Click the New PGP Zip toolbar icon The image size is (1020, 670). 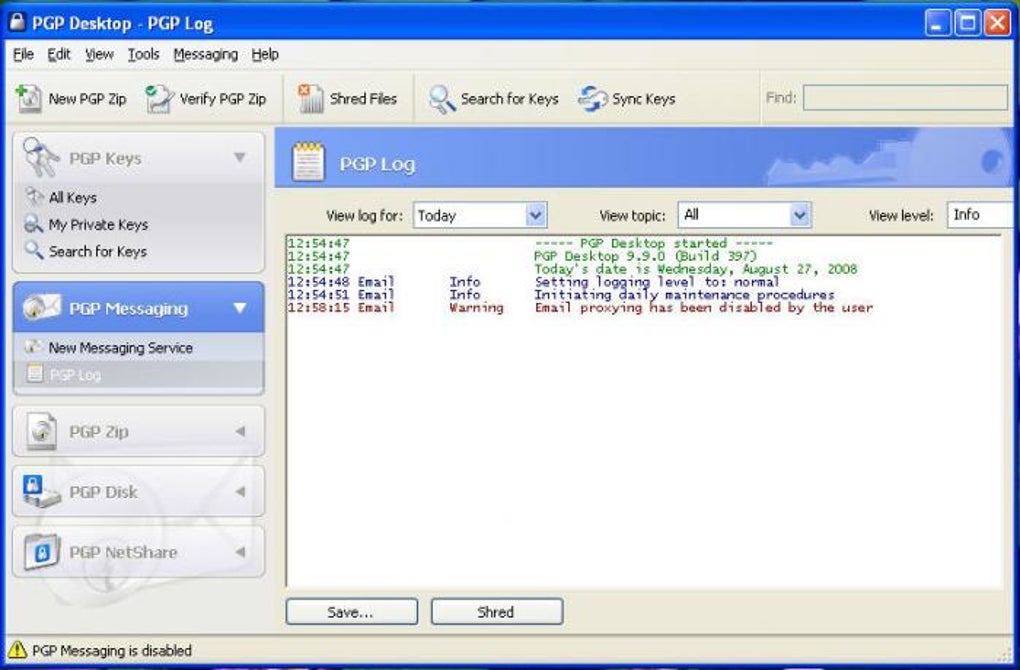[29, 99]
